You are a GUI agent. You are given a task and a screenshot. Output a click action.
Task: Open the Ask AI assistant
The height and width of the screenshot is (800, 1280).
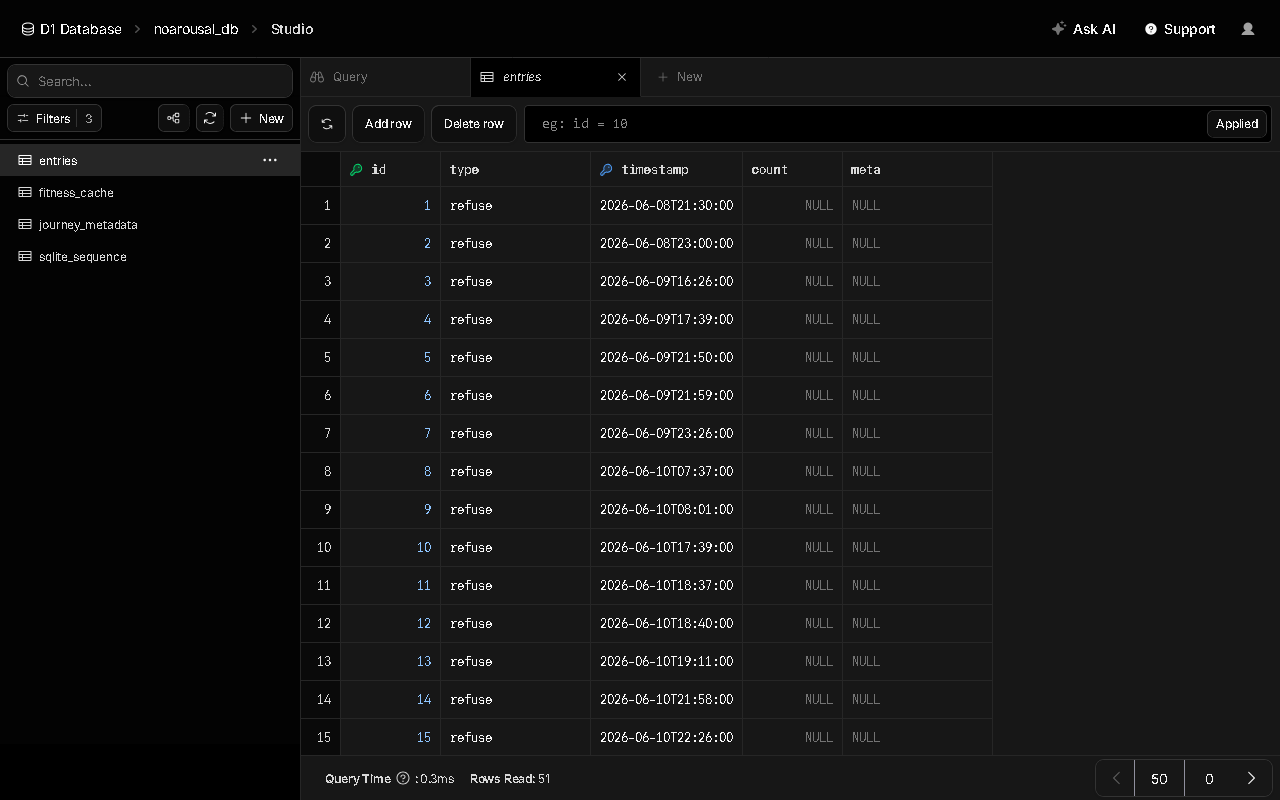click(1084, 29)
